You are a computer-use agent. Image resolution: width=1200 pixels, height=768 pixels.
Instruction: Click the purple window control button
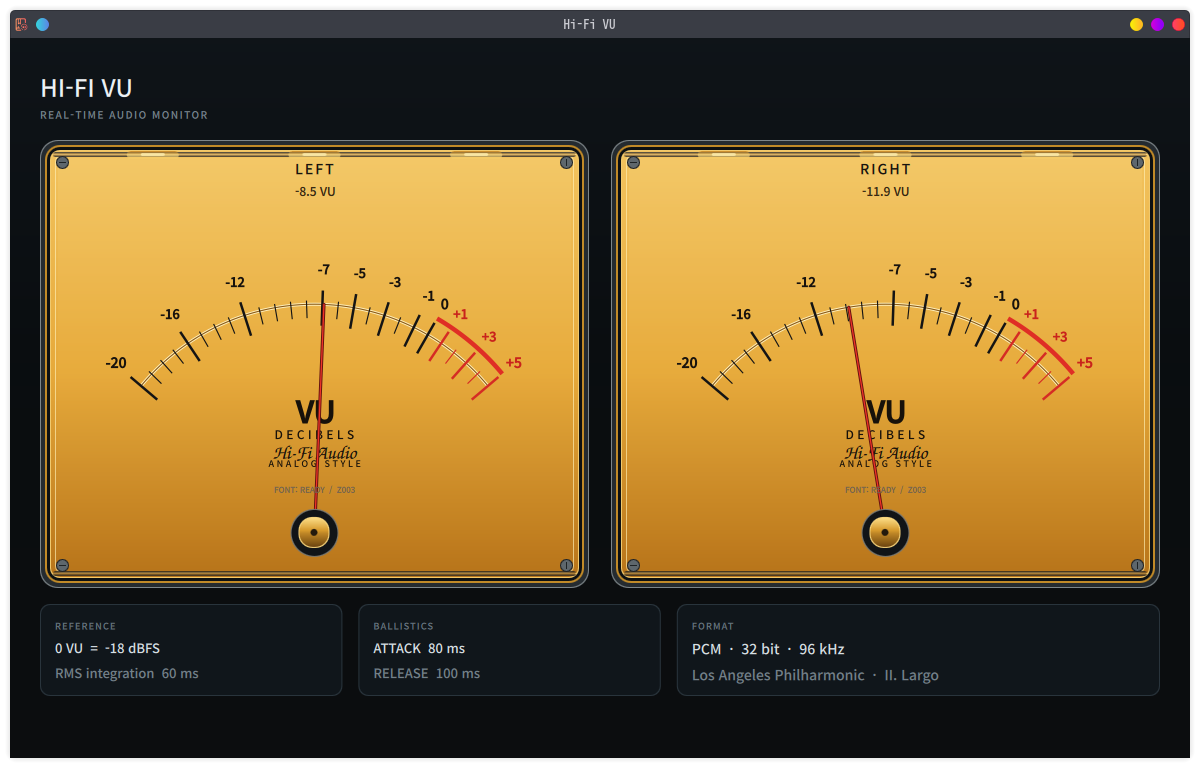tap(1157, 24)
